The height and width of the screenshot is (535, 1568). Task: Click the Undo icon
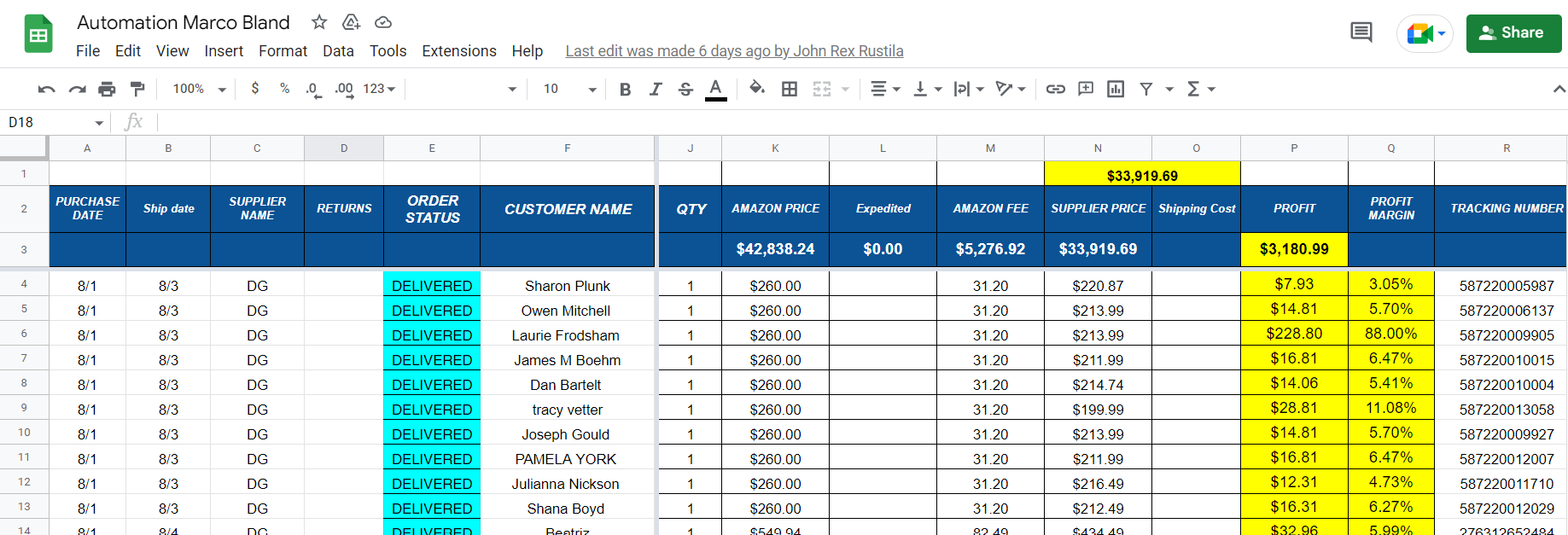(x=47, y=89)
